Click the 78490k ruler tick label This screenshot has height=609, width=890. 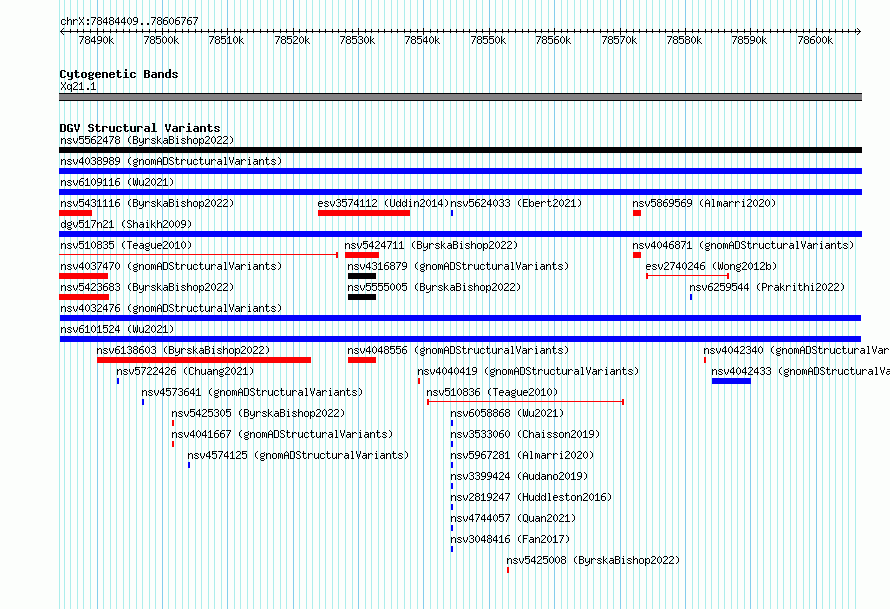(96, 40)
